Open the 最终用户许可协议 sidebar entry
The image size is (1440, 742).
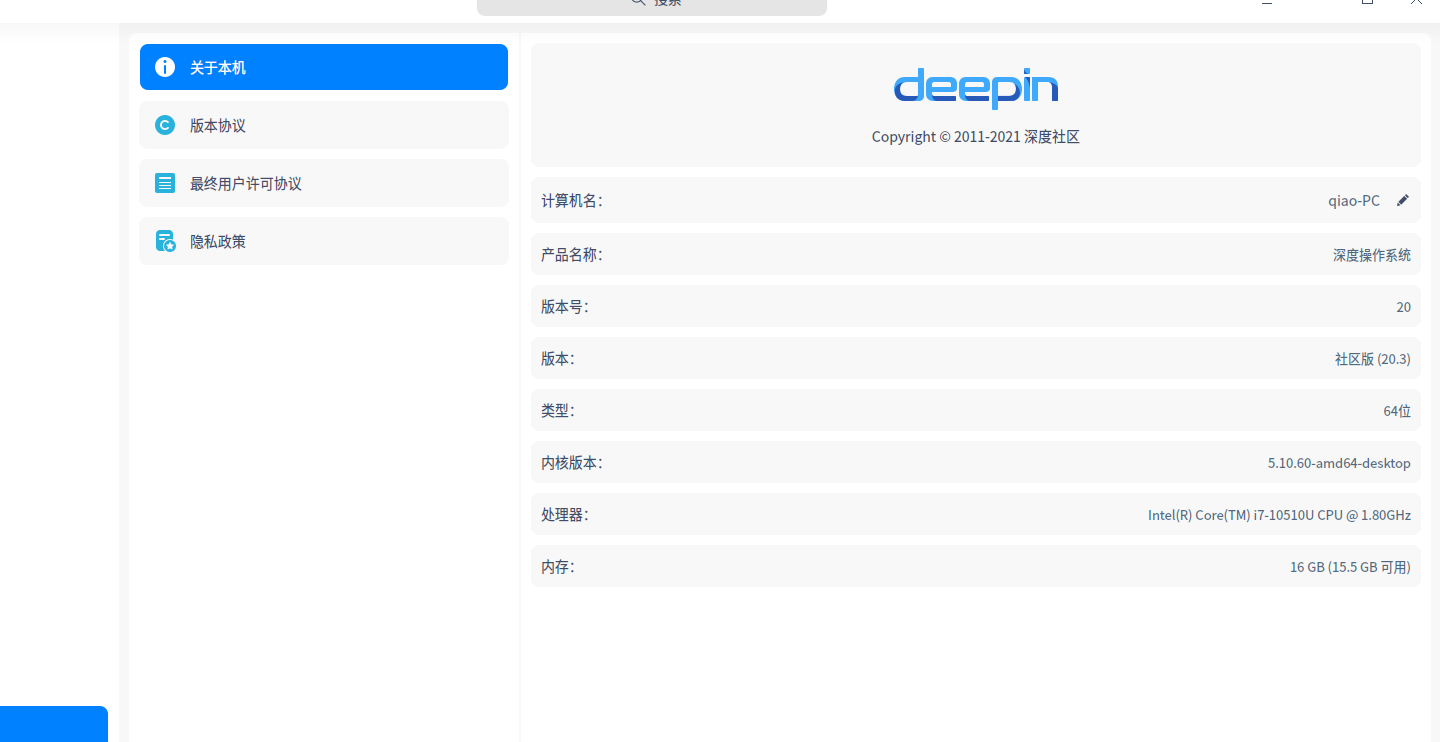(324, 183)
